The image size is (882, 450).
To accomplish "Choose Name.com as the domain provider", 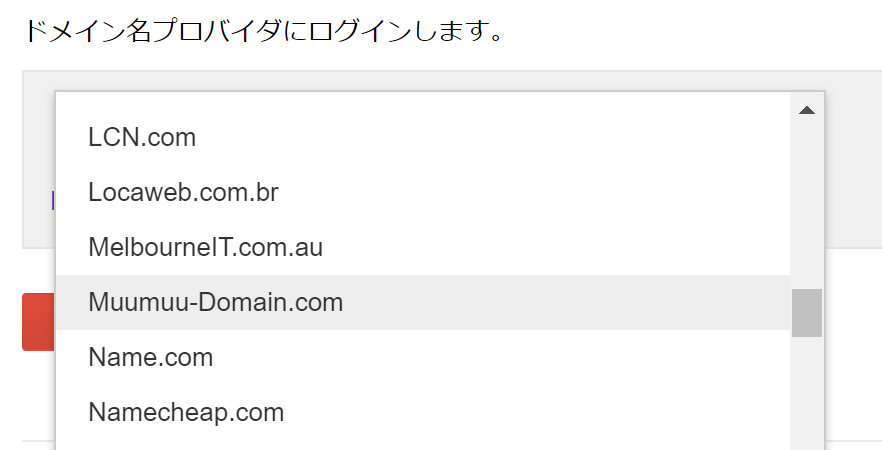I will pos(150,357).
